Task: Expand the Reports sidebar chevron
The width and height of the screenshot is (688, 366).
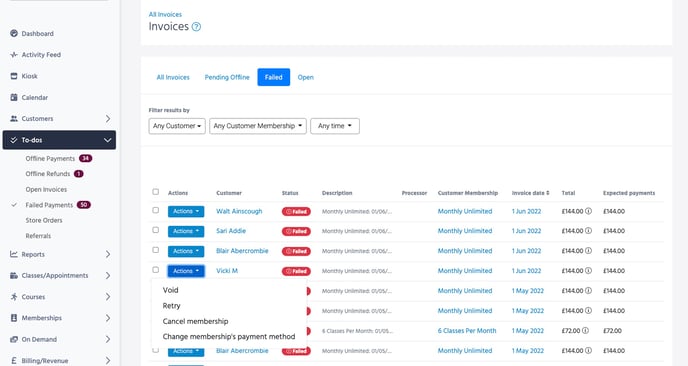Action: (108, 254)
